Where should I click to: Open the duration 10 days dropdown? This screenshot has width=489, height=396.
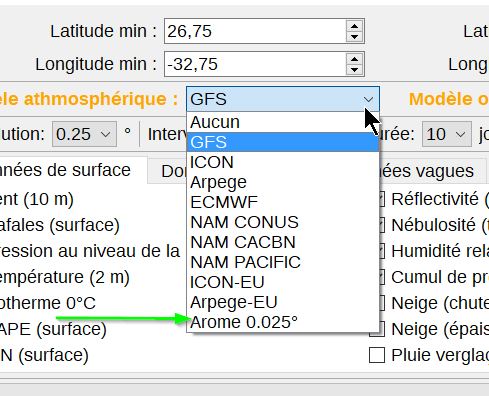click(x=447, y=134)
